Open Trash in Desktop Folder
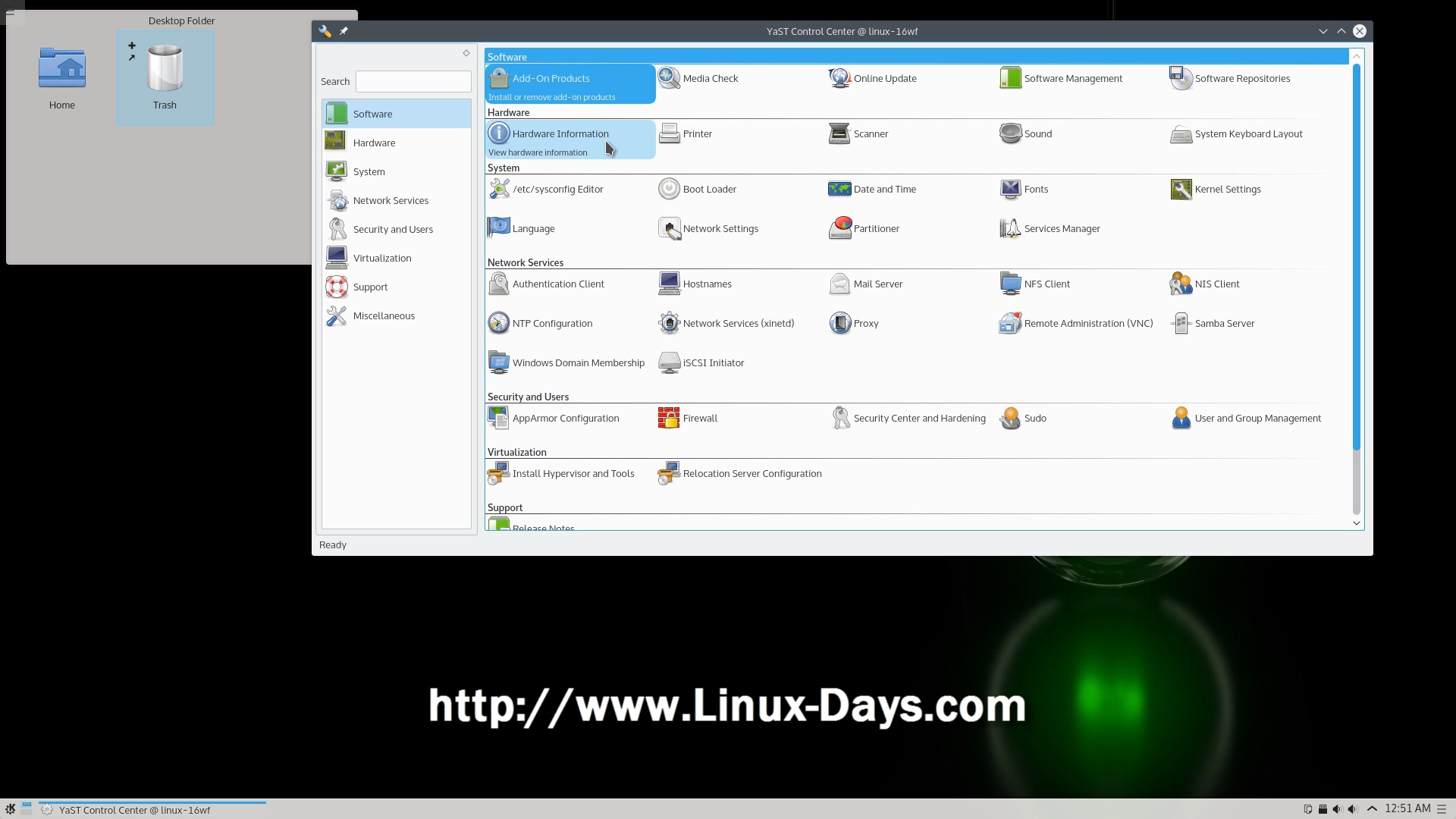The image size is (1456, 819). [165, 78]
